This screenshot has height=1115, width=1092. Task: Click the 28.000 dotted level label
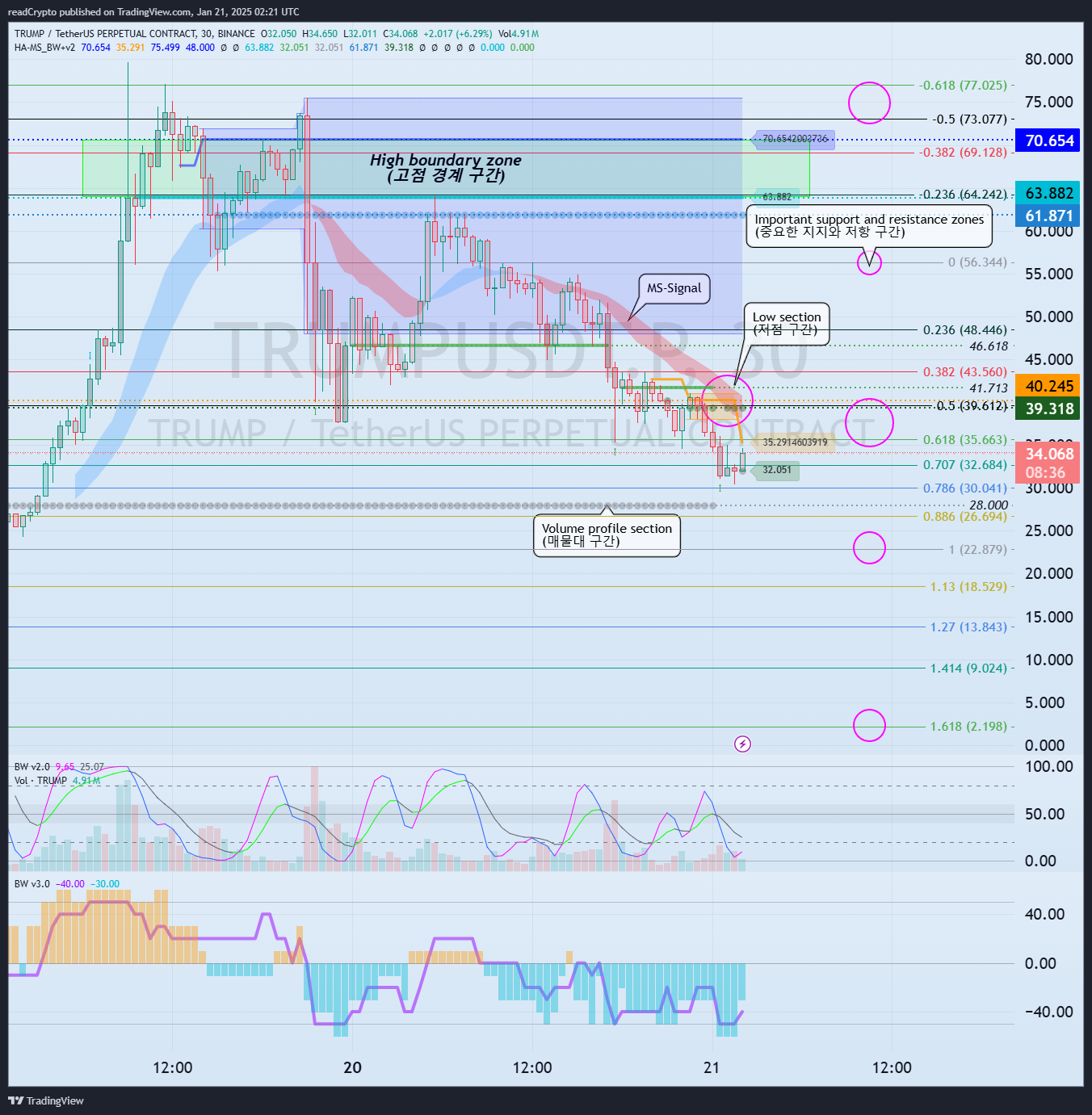989,505
